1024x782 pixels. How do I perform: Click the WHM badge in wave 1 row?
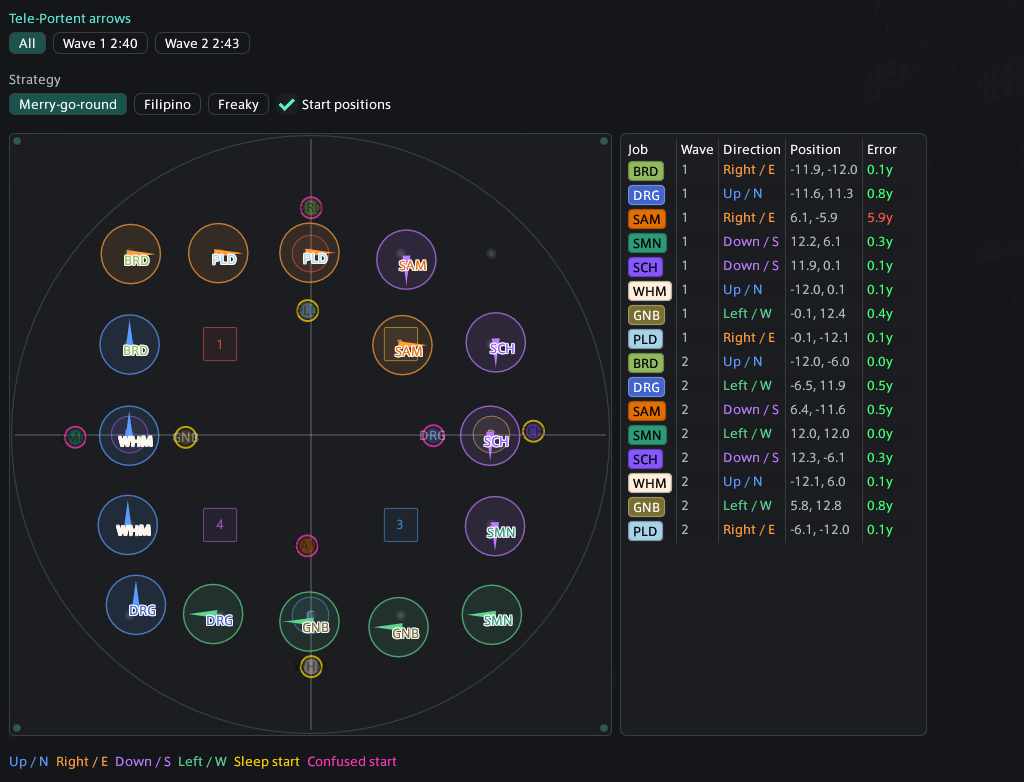[650, 291]
